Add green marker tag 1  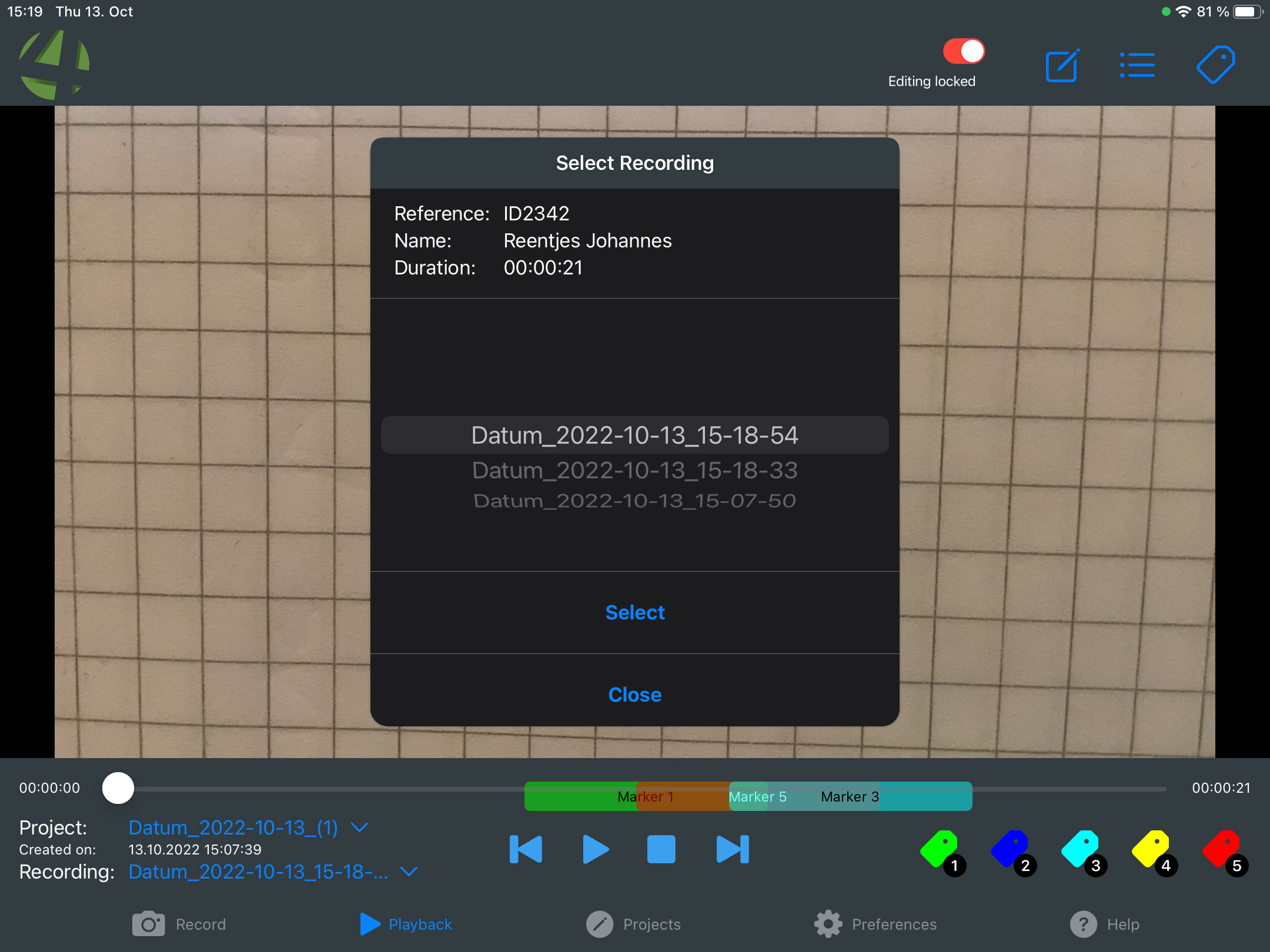tap(943, 852)
